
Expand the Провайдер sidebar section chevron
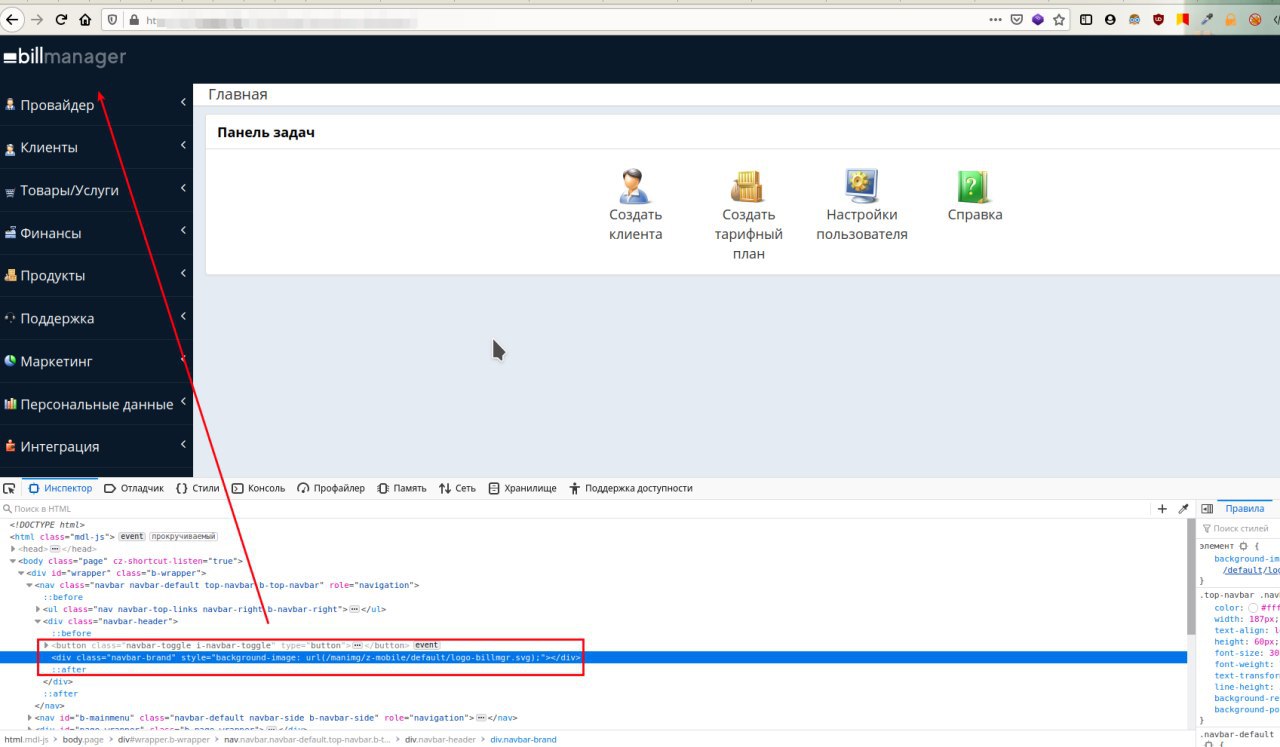(184, 103)
